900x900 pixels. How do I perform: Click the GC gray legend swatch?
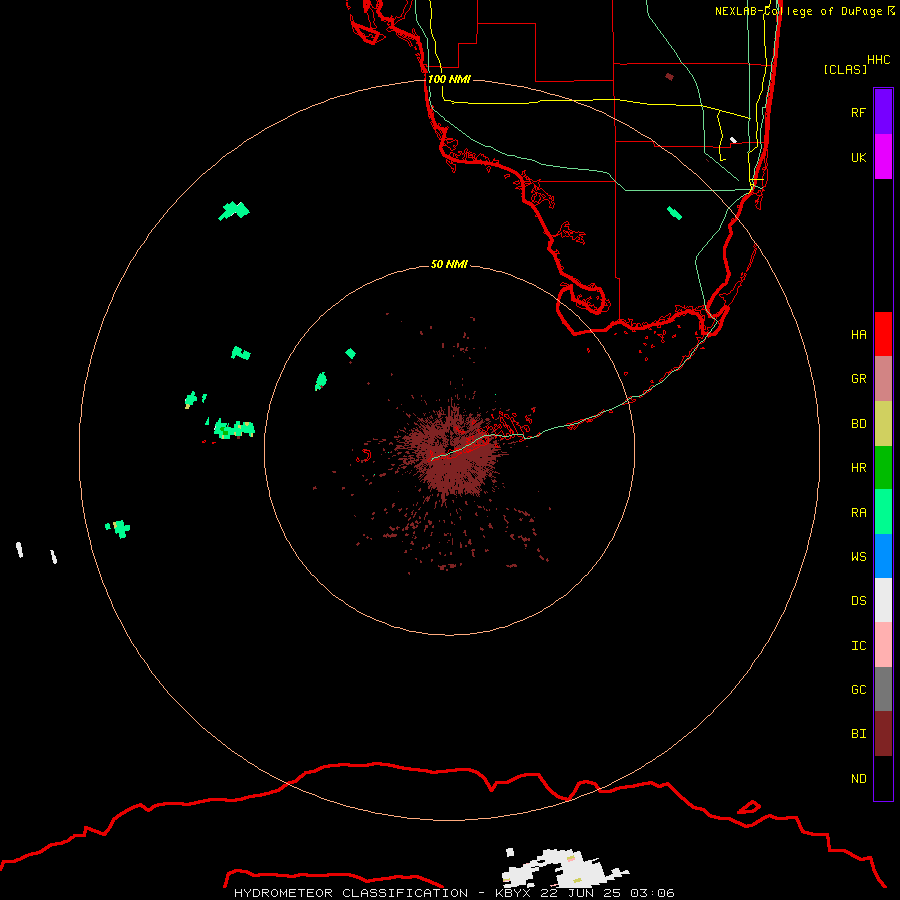tap(883, 689)
